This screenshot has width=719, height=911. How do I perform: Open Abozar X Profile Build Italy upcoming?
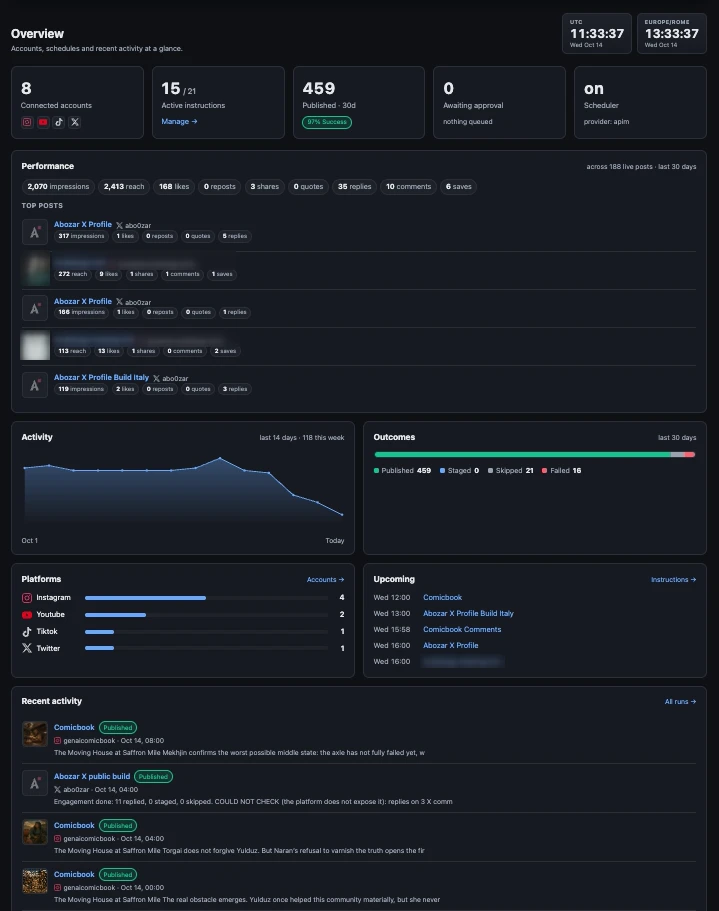468,614
